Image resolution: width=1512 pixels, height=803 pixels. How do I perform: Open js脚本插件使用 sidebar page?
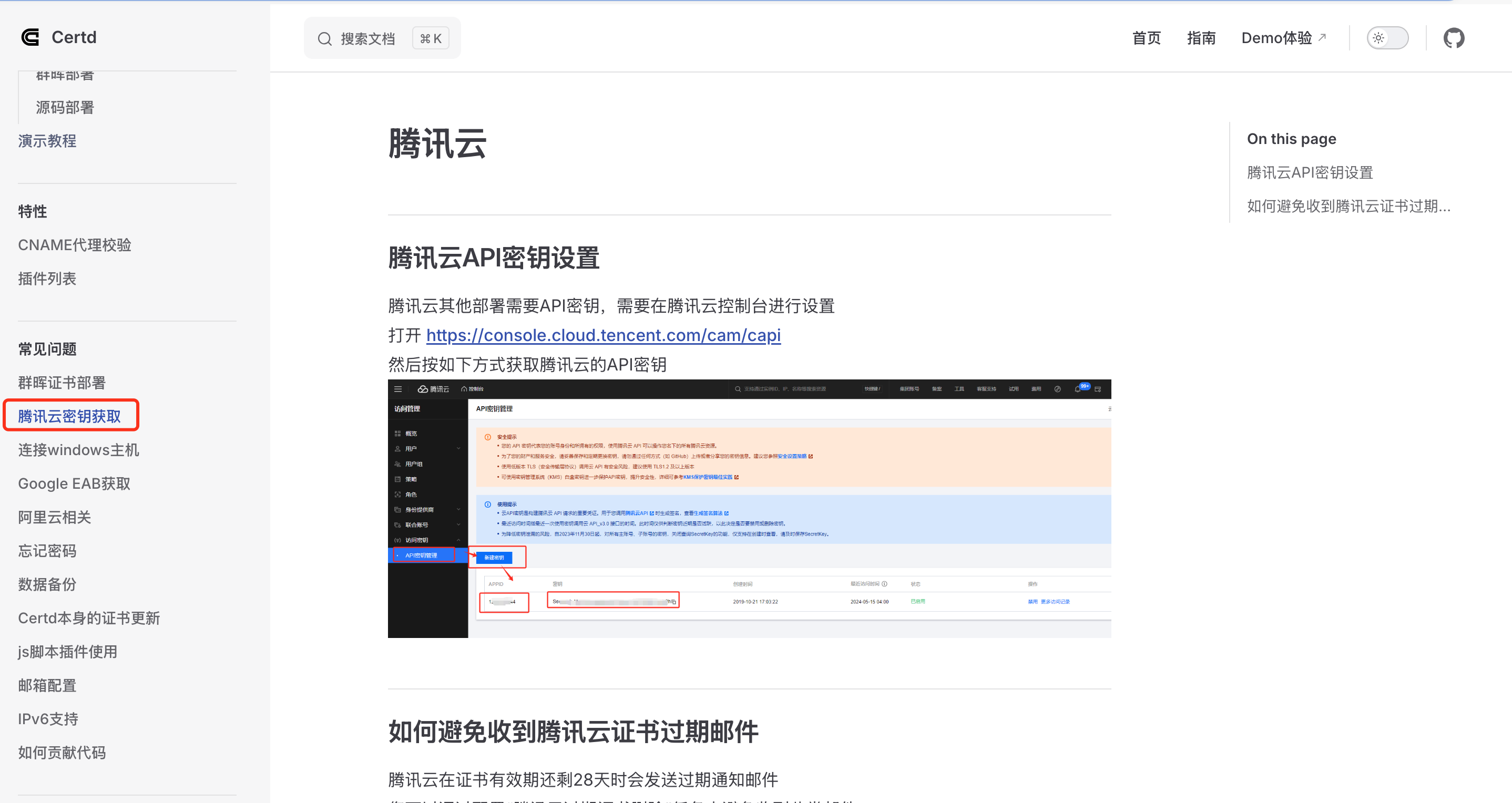point(67,651)
